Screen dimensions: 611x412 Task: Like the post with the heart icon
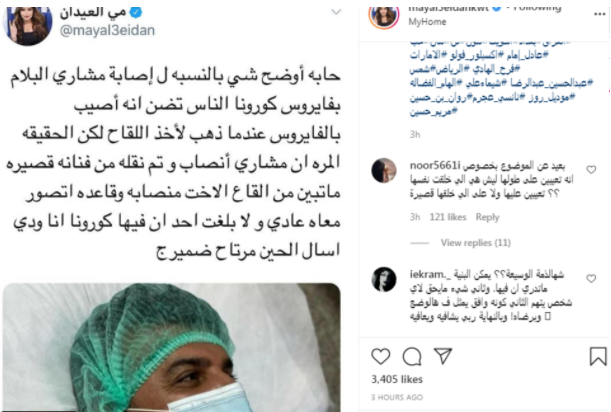380,356
